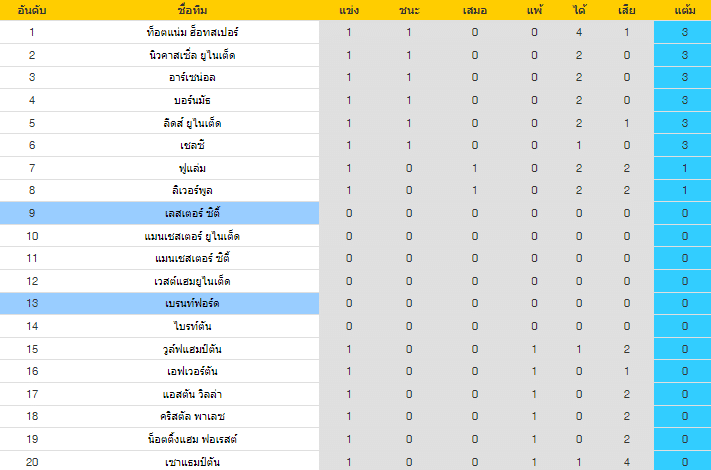Select highlighted team เบรนท์ฟอร์ด

[x=192, y=303]
